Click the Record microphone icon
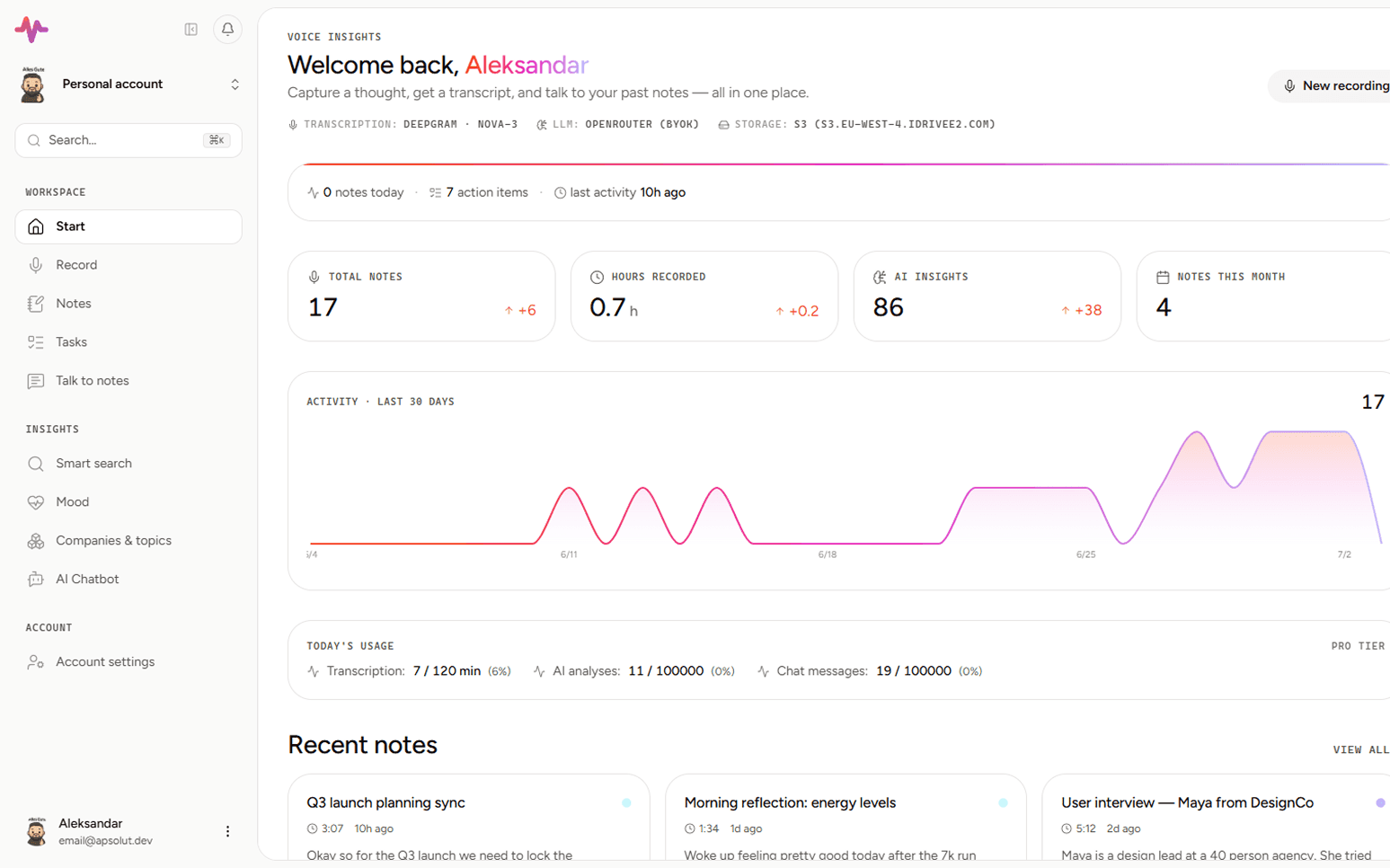1390x868 pixels. pyautogui.click(x=36, y=265)
